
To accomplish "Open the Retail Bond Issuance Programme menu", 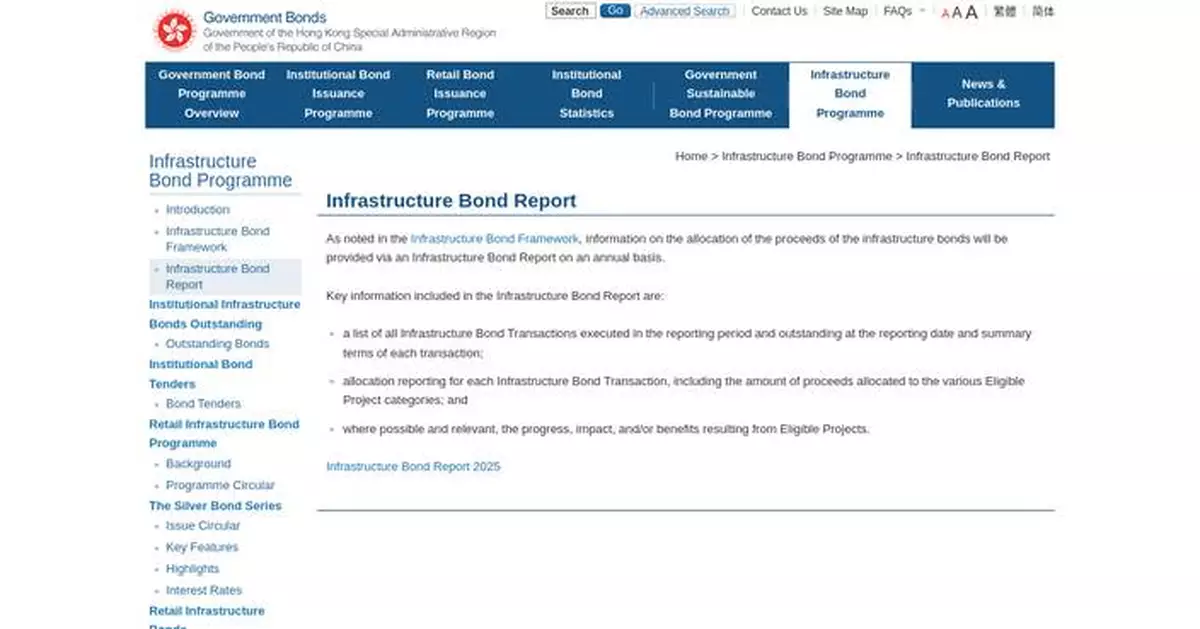I will [x=460, y=93].
